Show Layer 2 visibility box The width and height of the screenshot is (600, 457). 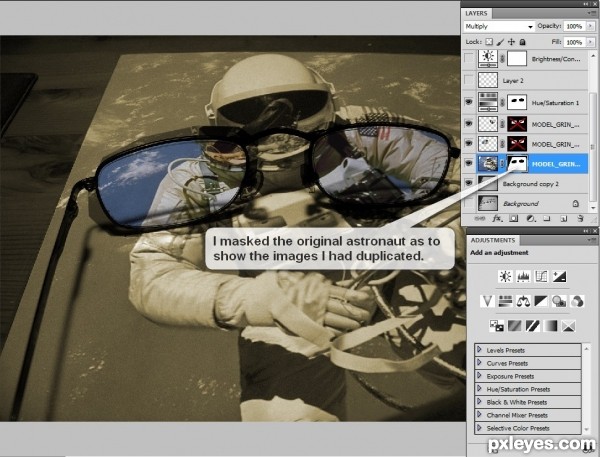[x=468, y=80]
